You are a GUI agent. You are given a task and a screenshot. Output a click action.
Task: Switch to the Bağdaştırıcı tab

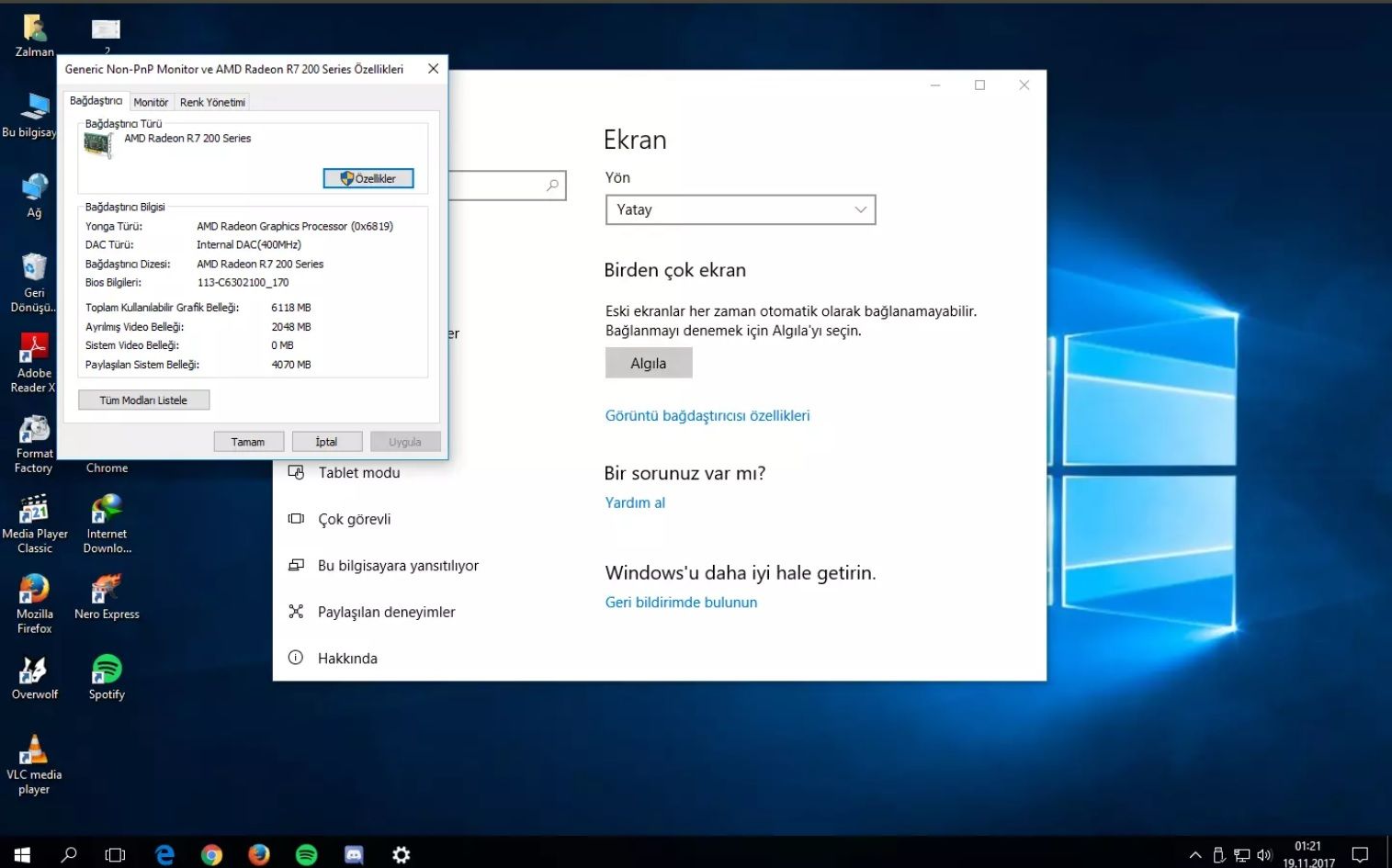96,101
